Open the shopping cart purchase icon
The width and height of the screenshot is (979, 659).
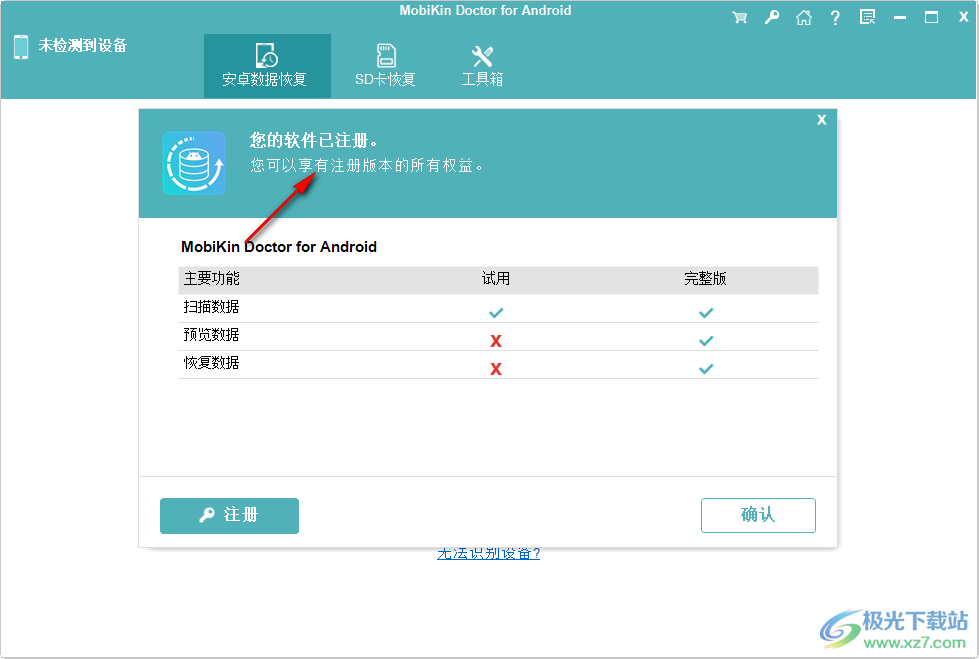click(739, 17)
